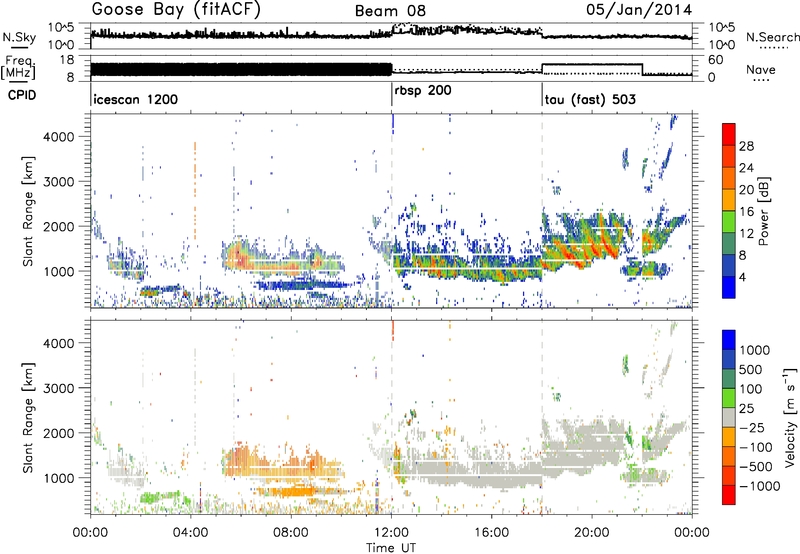This screenshot has width=800, height=554.
Task: Click the '18' tick on the frequency axis
Action: click(x=67, y=60)
